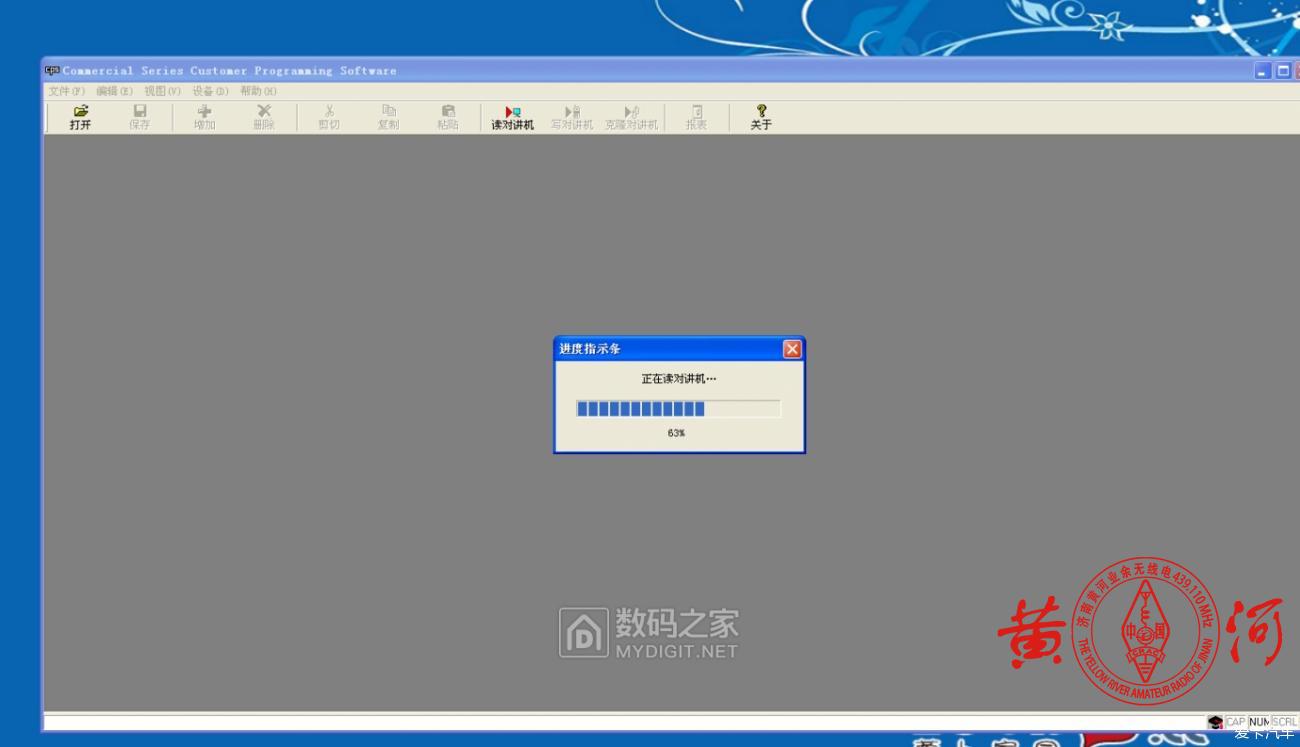
Task: Paste data with the 粘贴 icon
Action: coord(448,117)
